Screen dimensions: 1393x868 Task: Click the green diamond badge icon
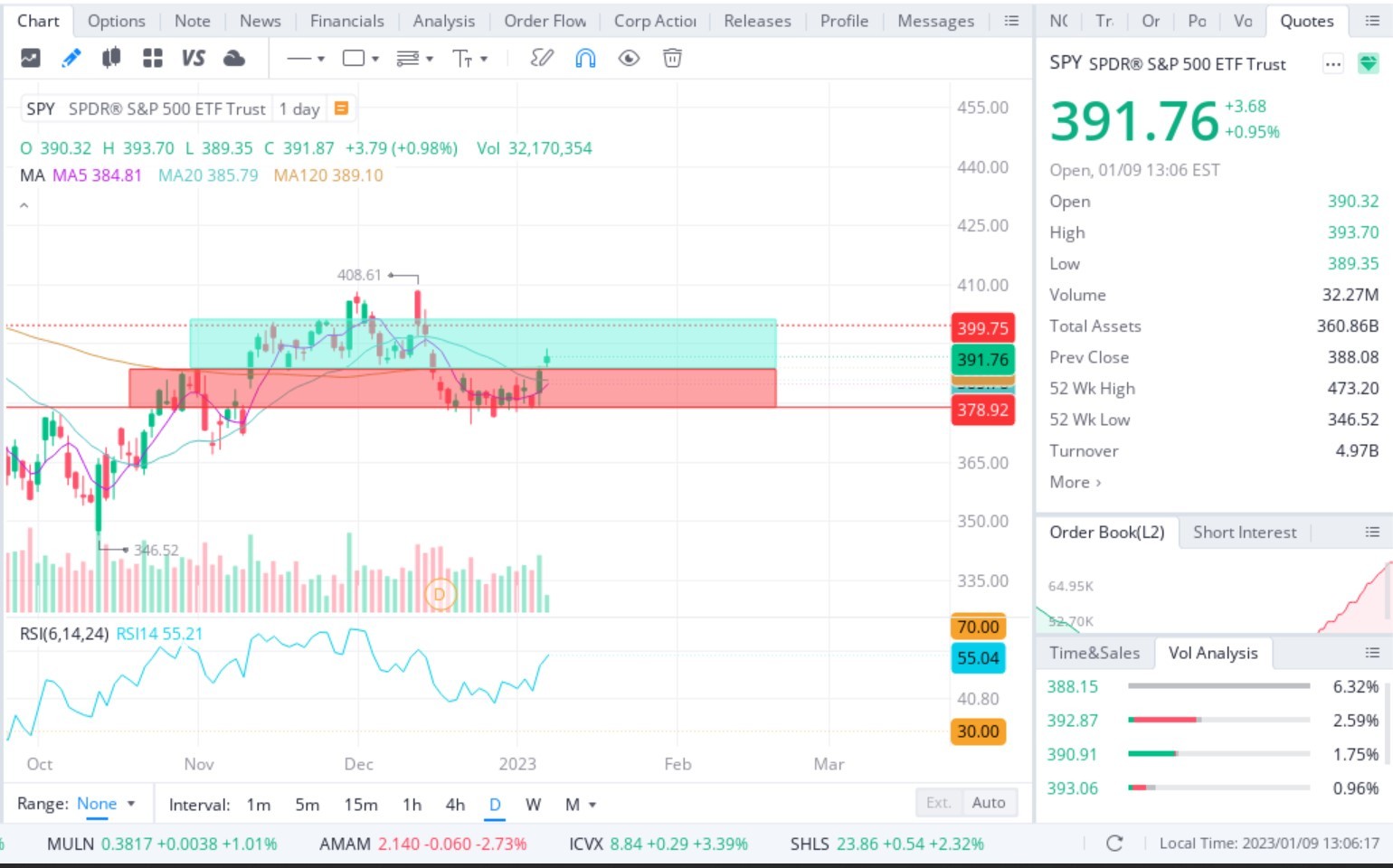pos(1369,64)
